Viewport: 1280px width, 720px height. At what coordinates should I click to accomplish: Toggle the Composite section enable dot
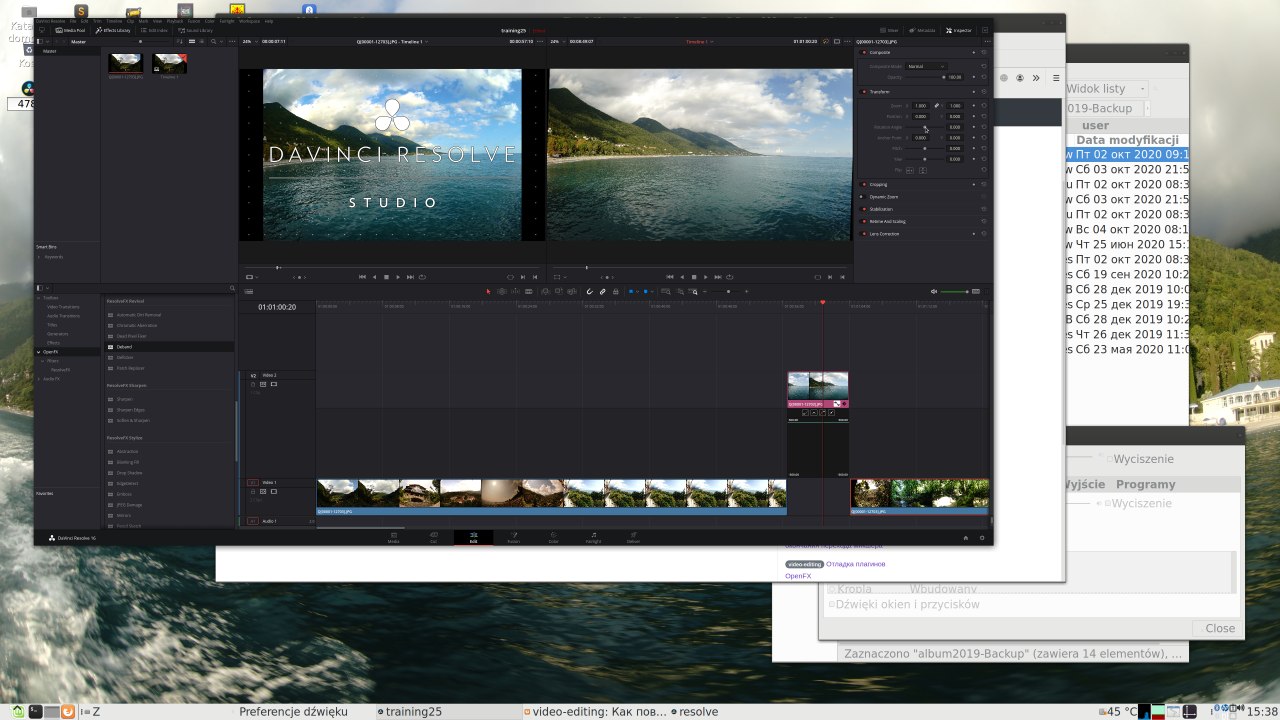[x=864, y=52]
